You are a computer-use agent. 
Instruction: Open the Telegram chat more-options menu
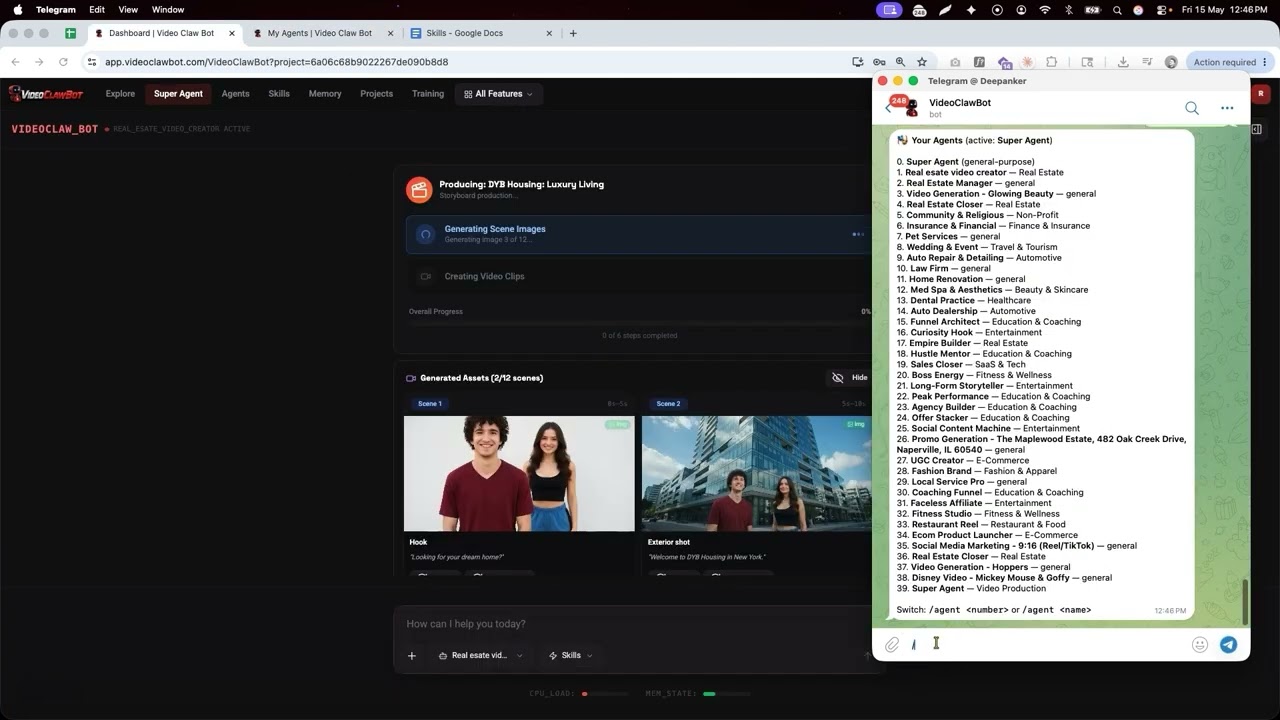pyautogui.click(x=1227, y=108)
